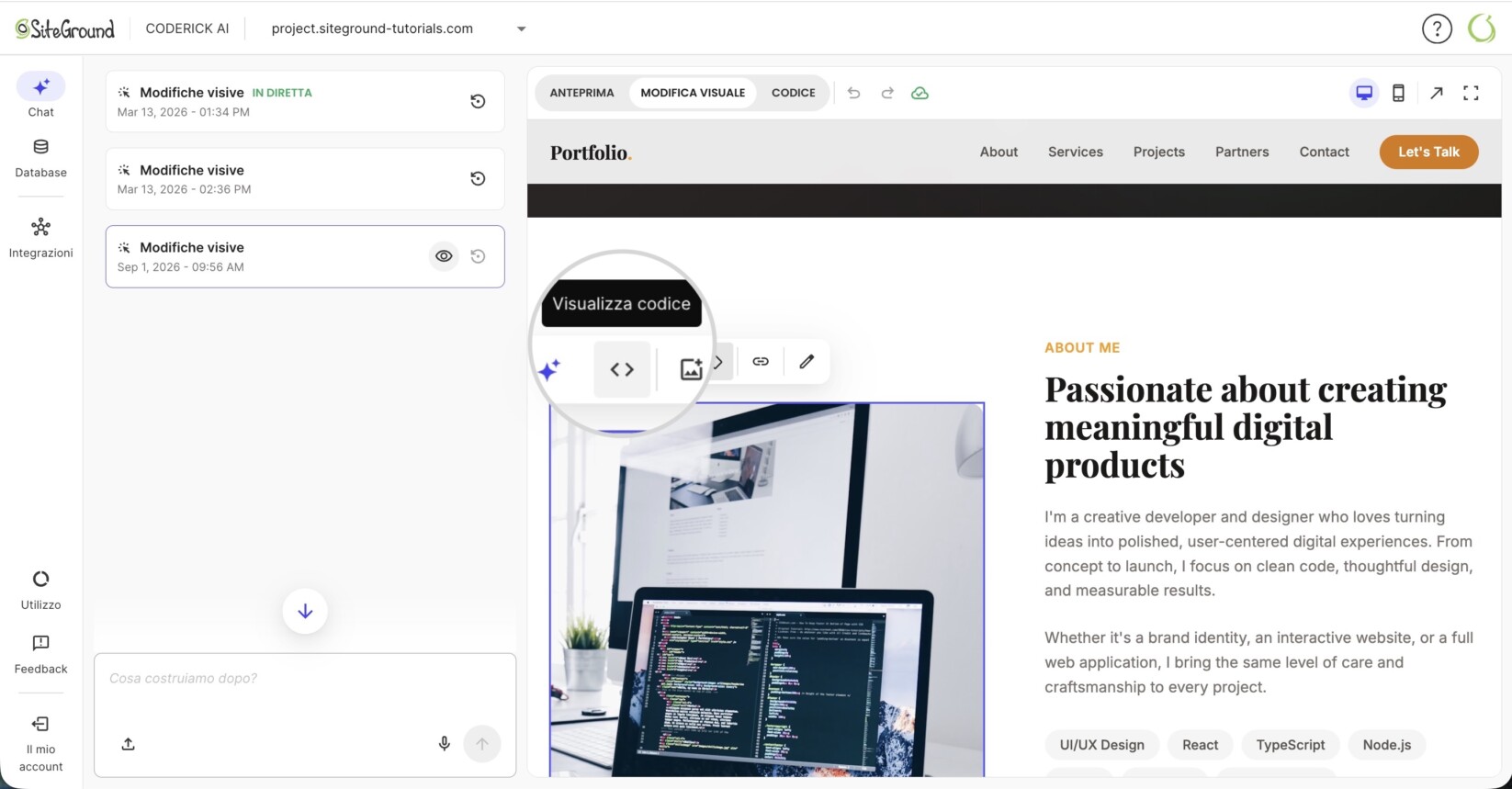Click the About nav link
Viewport: 1512px width, 789px height.
point(999,152)
